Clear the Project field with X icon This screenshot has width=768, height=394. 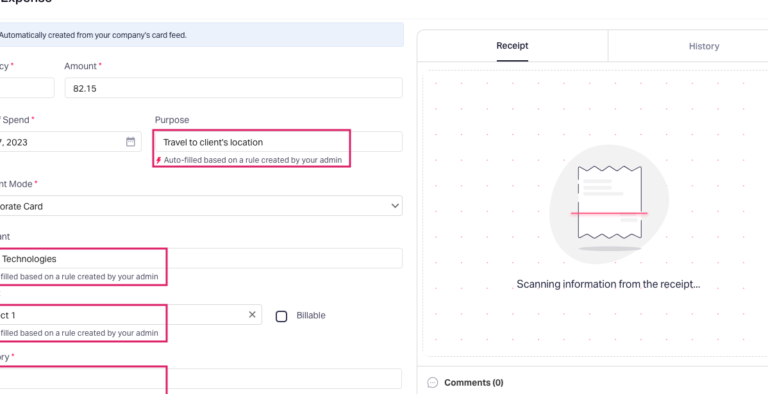(x=252, y=315)
